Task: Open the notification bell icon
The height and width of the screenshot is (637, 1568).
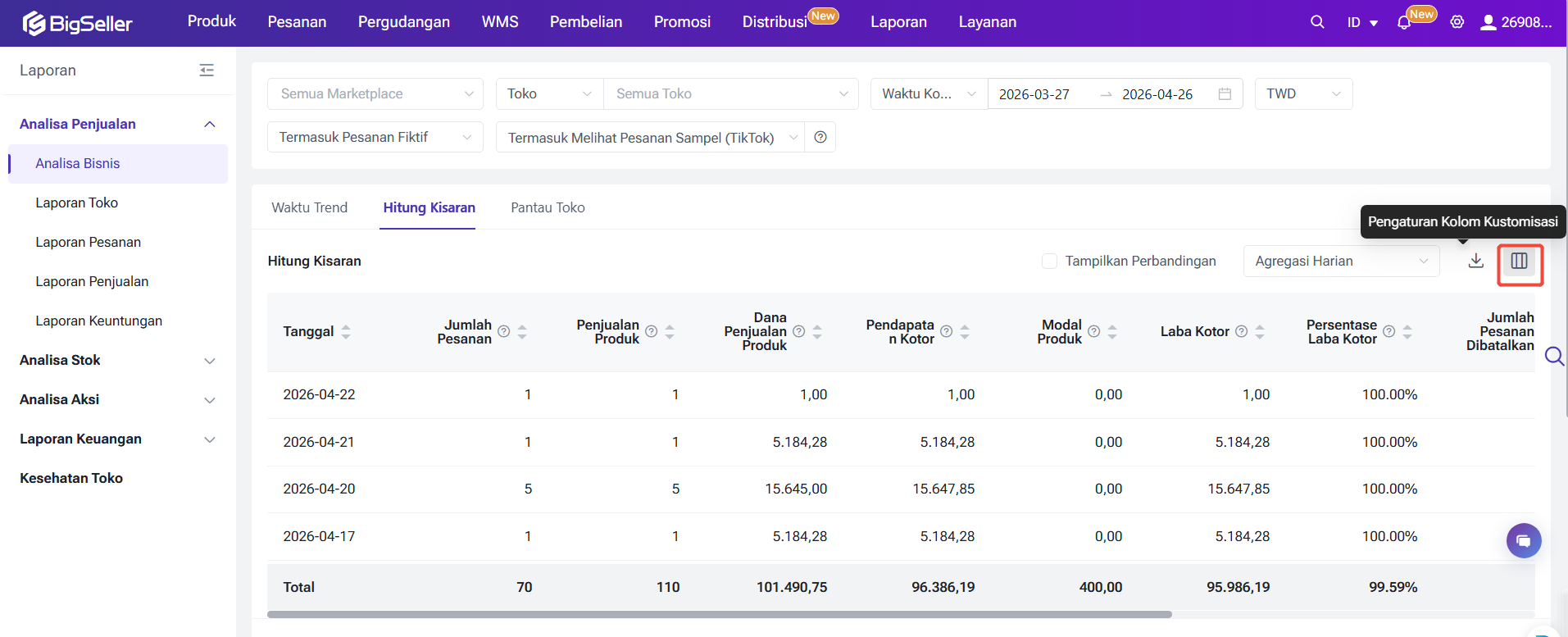Action: click(1404, 23)
